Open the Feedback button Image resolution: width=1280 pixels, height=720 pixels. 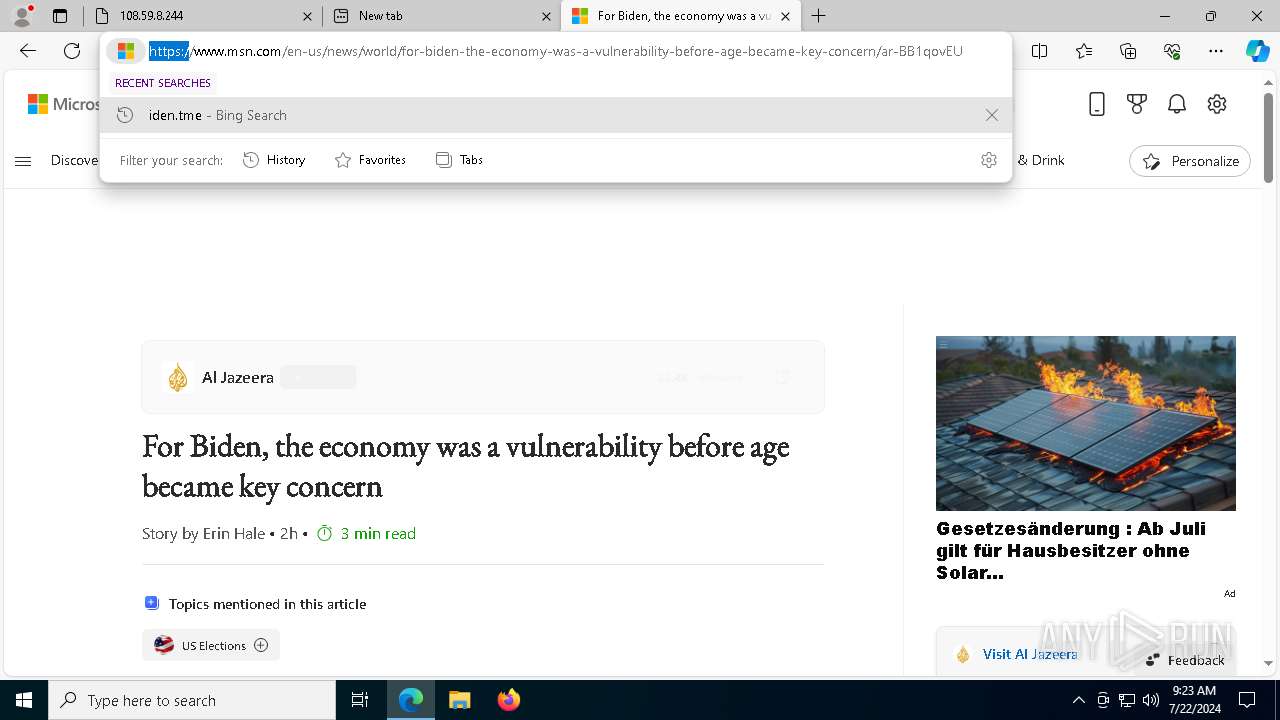[x=1185, y=660]
